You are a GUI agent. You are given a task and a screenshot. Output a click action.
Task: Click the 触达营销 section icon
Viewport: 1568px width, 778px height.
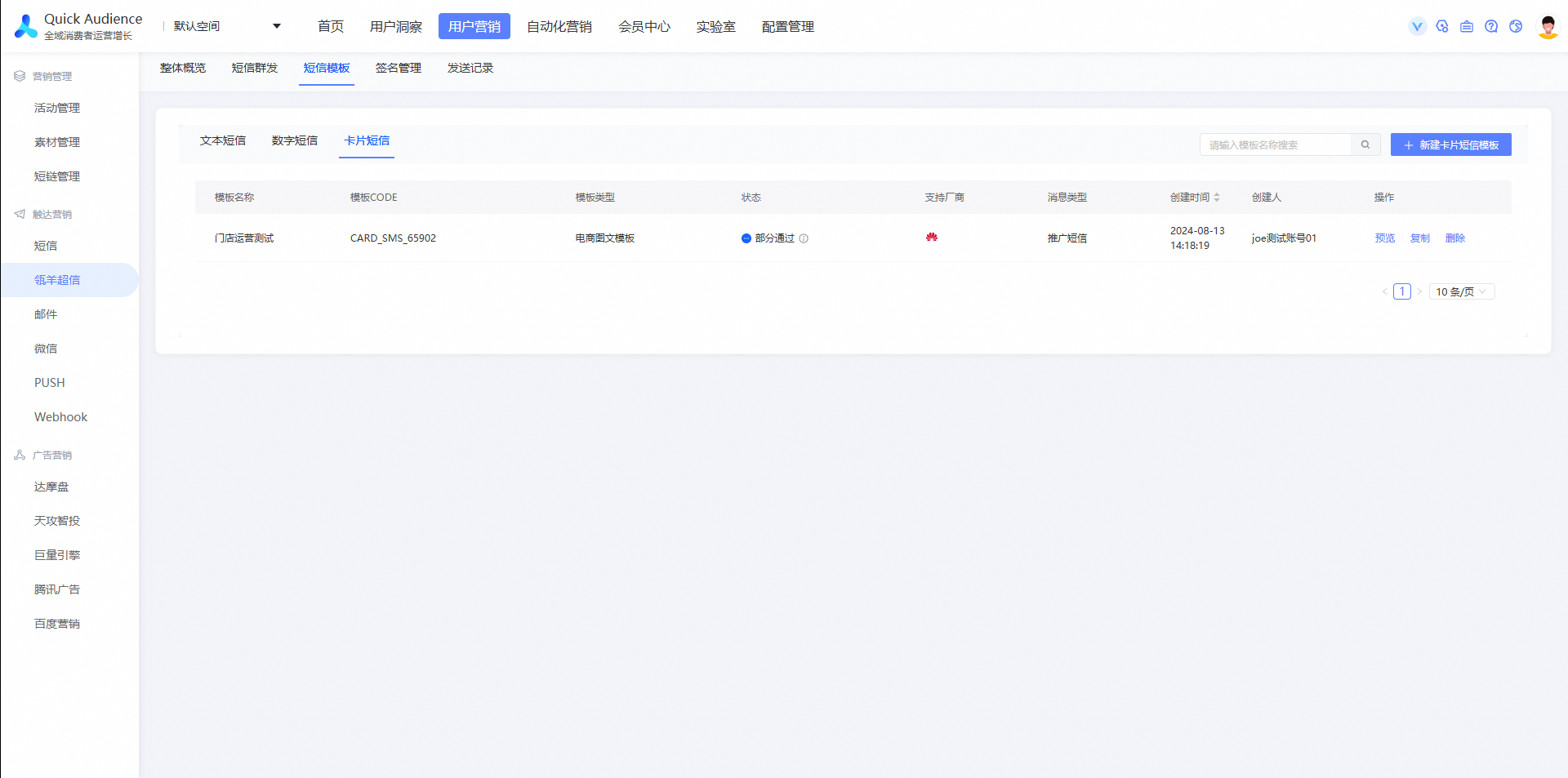[x=20, y=214]
